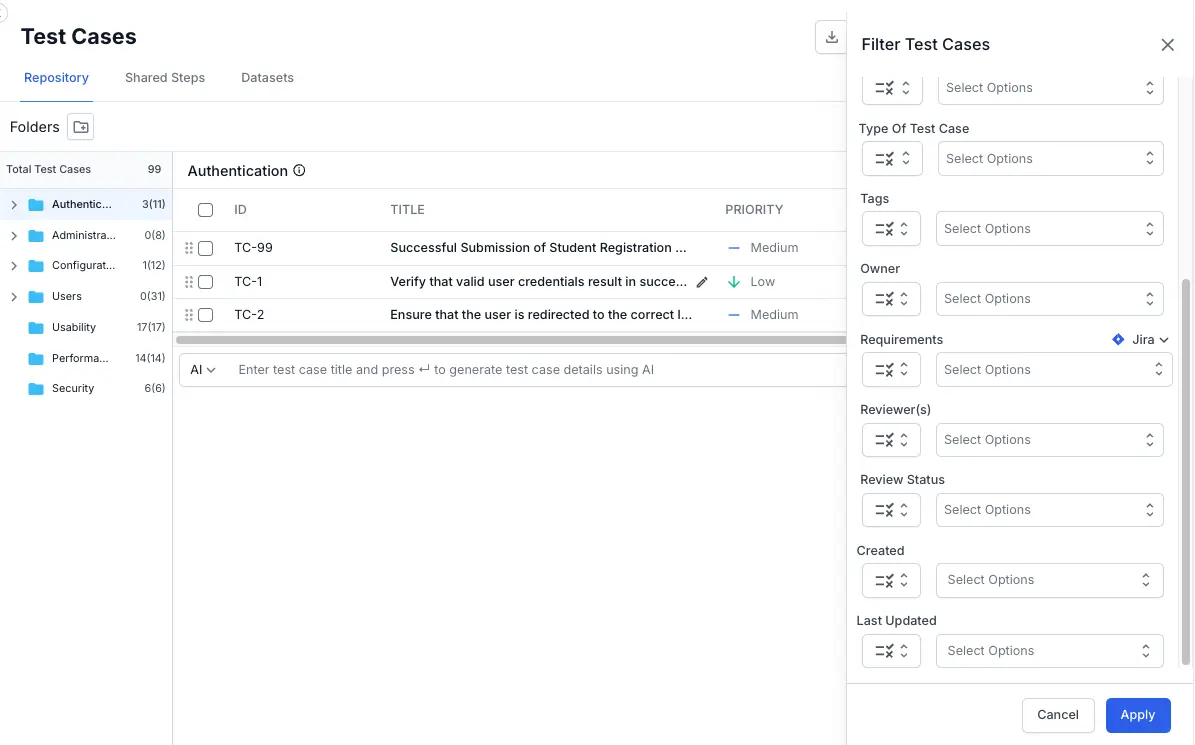Viewport: 1195px width, 745px height.
Task: Select the Usability folder
Action: (x=74, y=327)
